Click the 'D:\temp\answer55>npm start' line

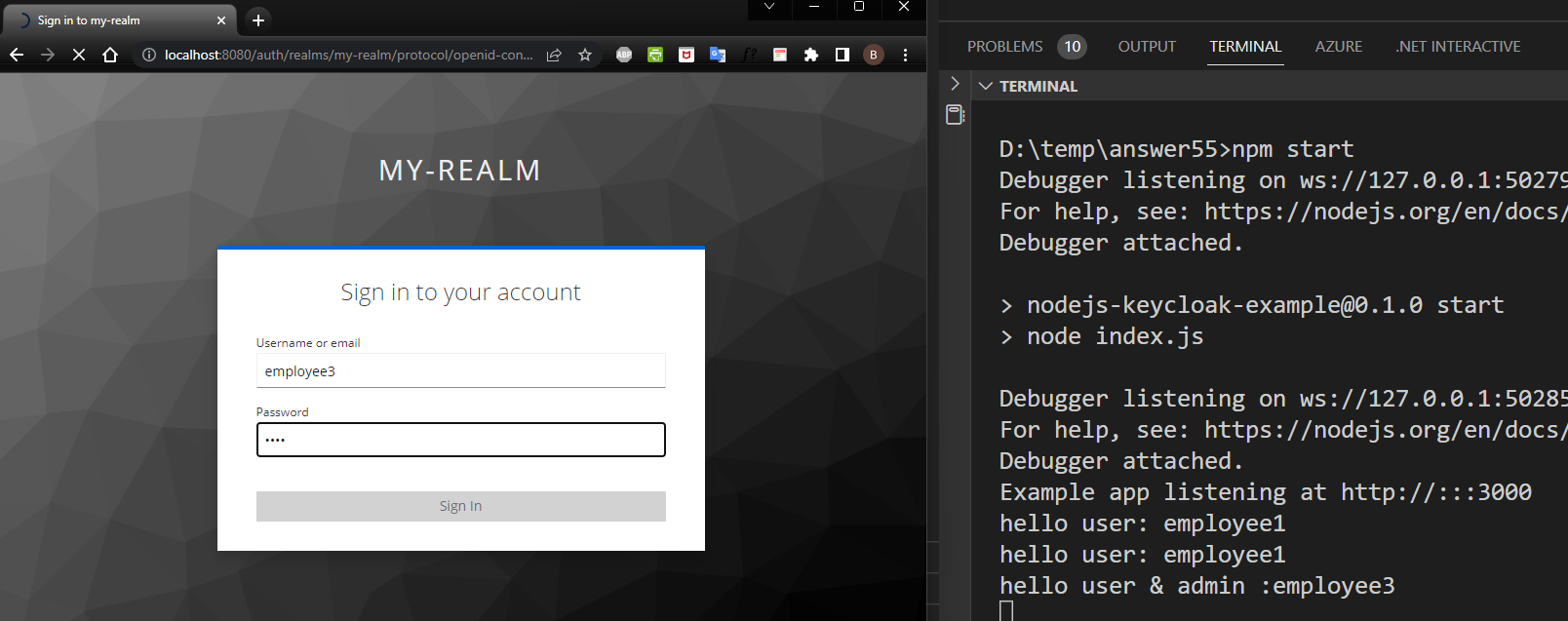(x=1176, y=149)
